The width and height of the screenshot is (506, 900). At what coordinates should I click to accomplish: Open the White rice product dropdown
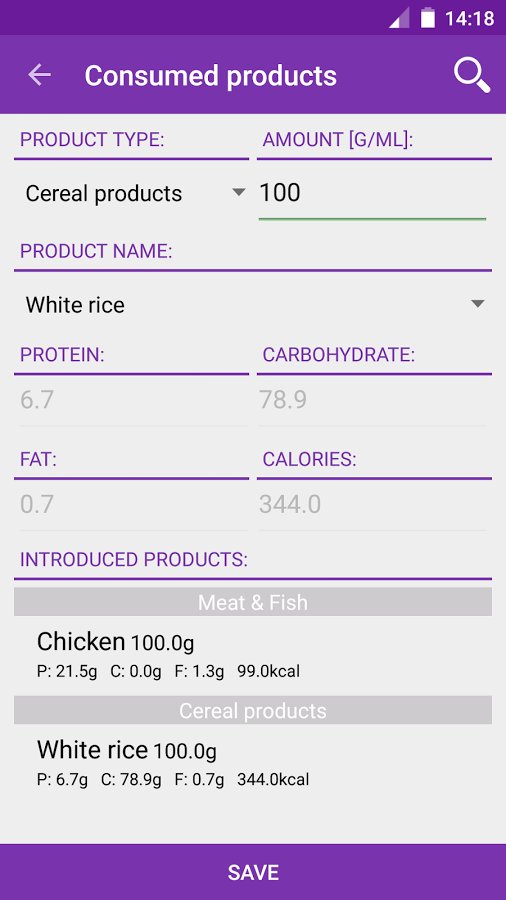tap(253, 304)
